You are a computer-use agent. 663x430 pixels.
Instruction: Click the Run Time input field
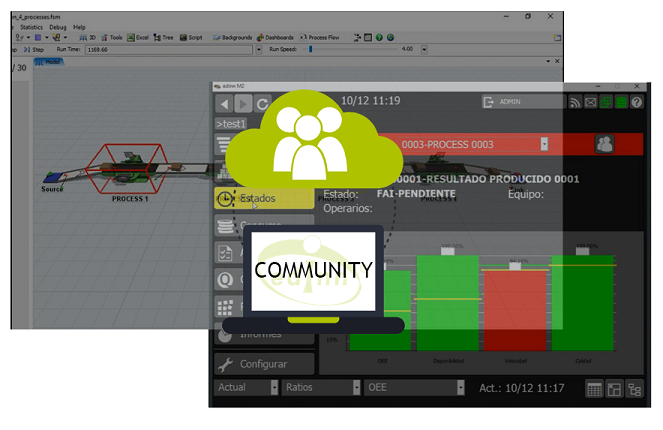click(x=169, y=50)
